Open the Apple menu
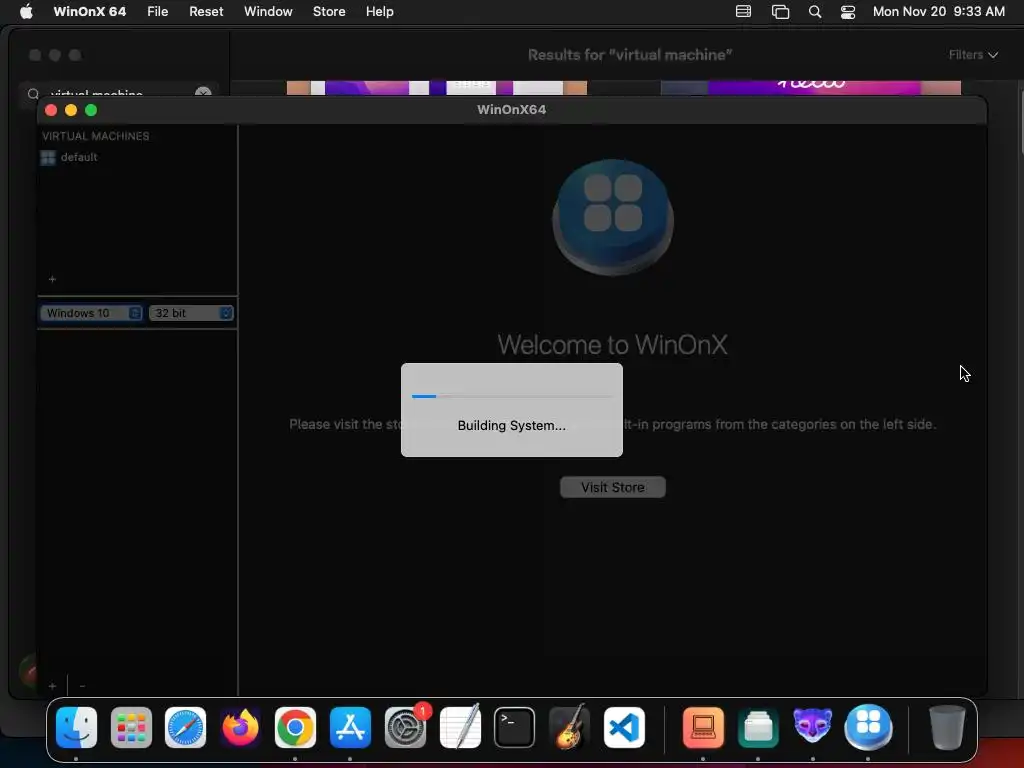Image resolution: width=1024 pixels, height=768 pixels. 26,12
